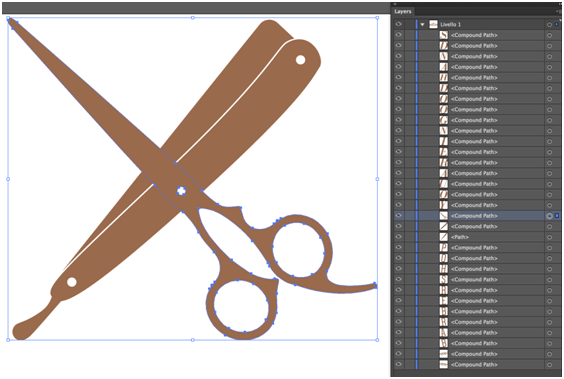Click the bottom-center bounding box handle

(x=192, y=340)
